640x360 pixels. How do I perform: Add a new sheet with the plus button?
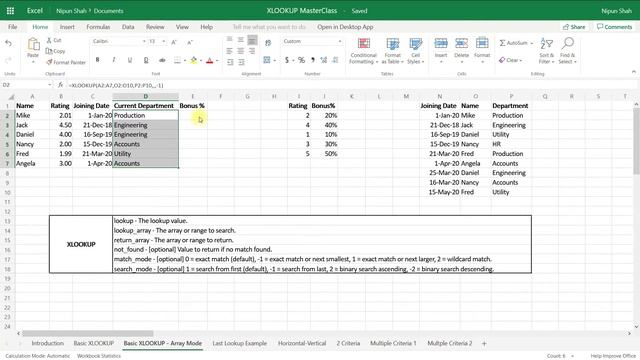click(x=484, y=344)
